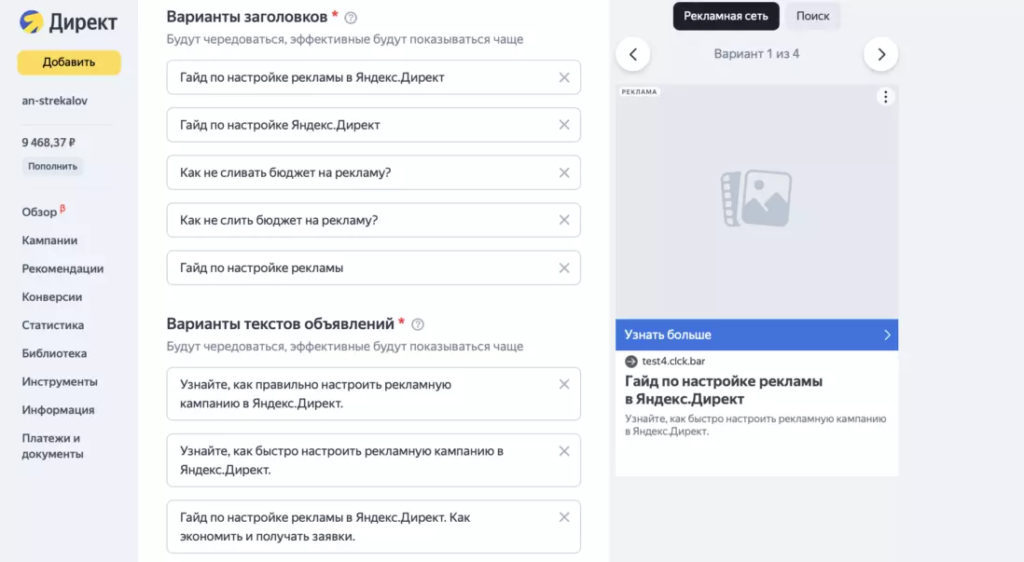1024x562 pixels.
Task: Remove headline 'Гайд по настройке Яндекс.Директ'
Action: 564,125
